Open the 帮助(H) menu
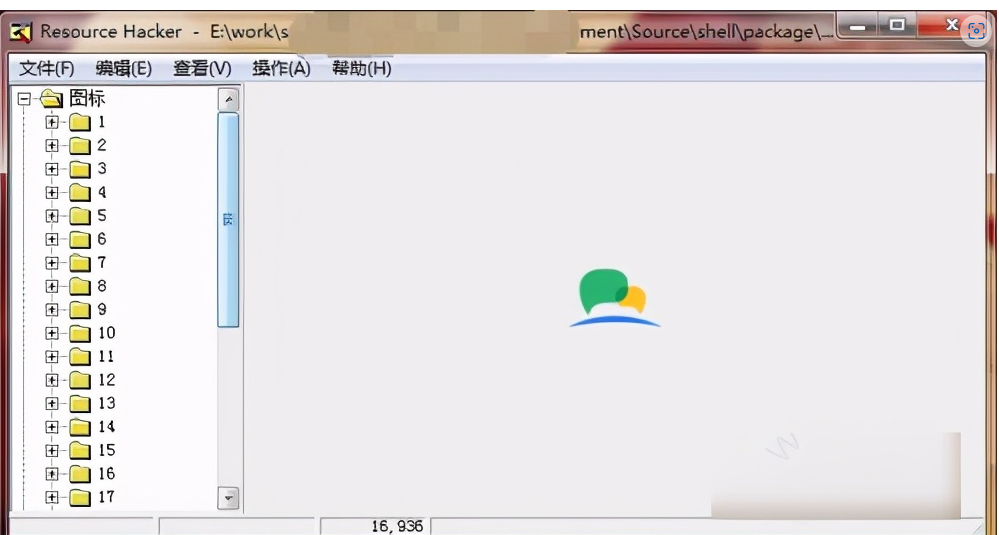Viewport: 999px width, 535px height. (x=361, y=68)
